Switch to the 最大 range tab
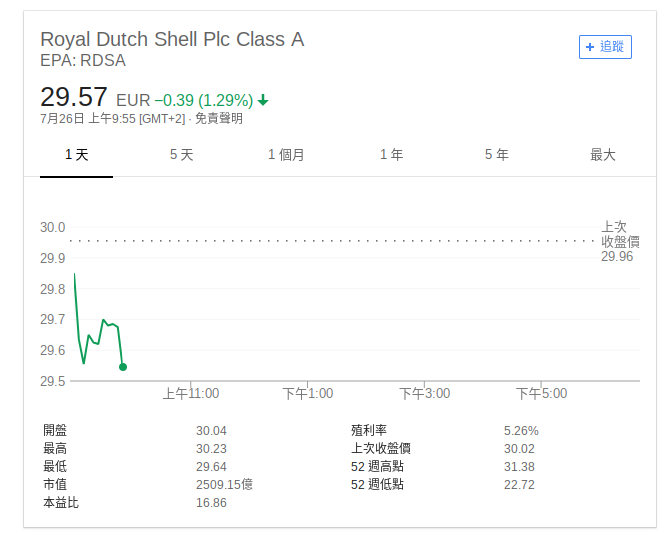 click(x=602, y=155)
